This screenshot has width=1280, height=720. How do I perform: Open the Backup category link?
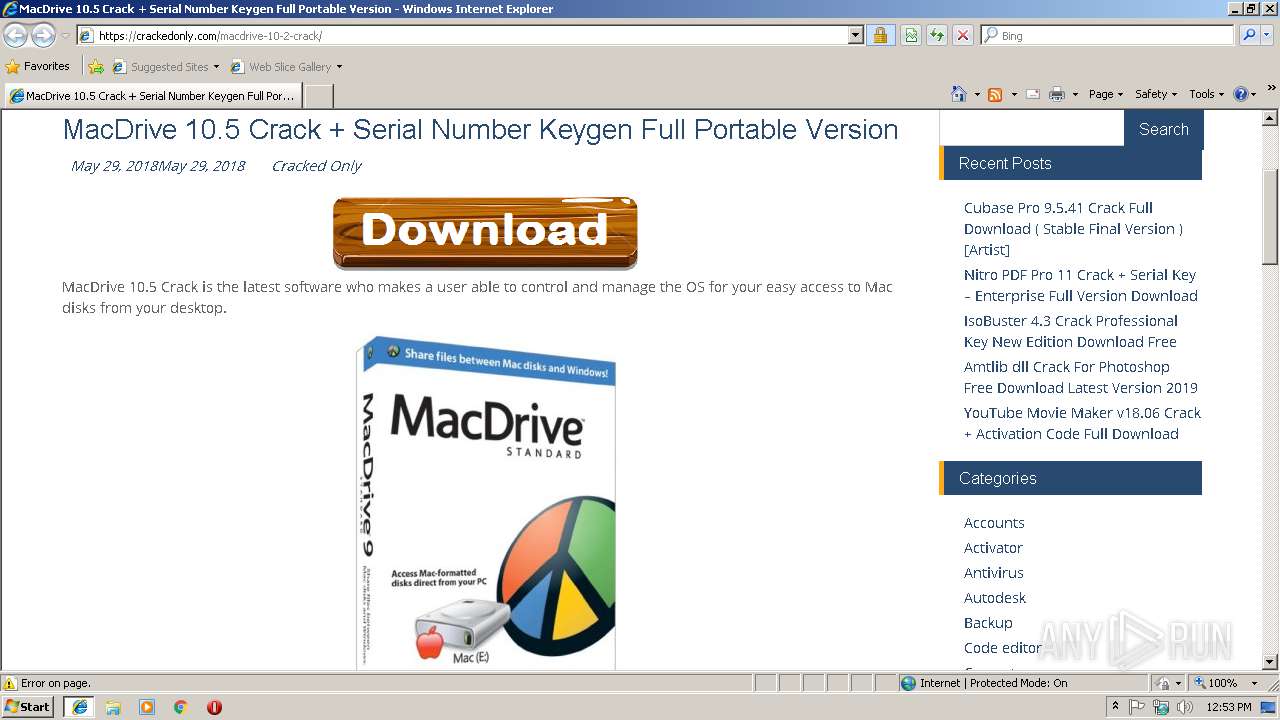coord(988,623)
